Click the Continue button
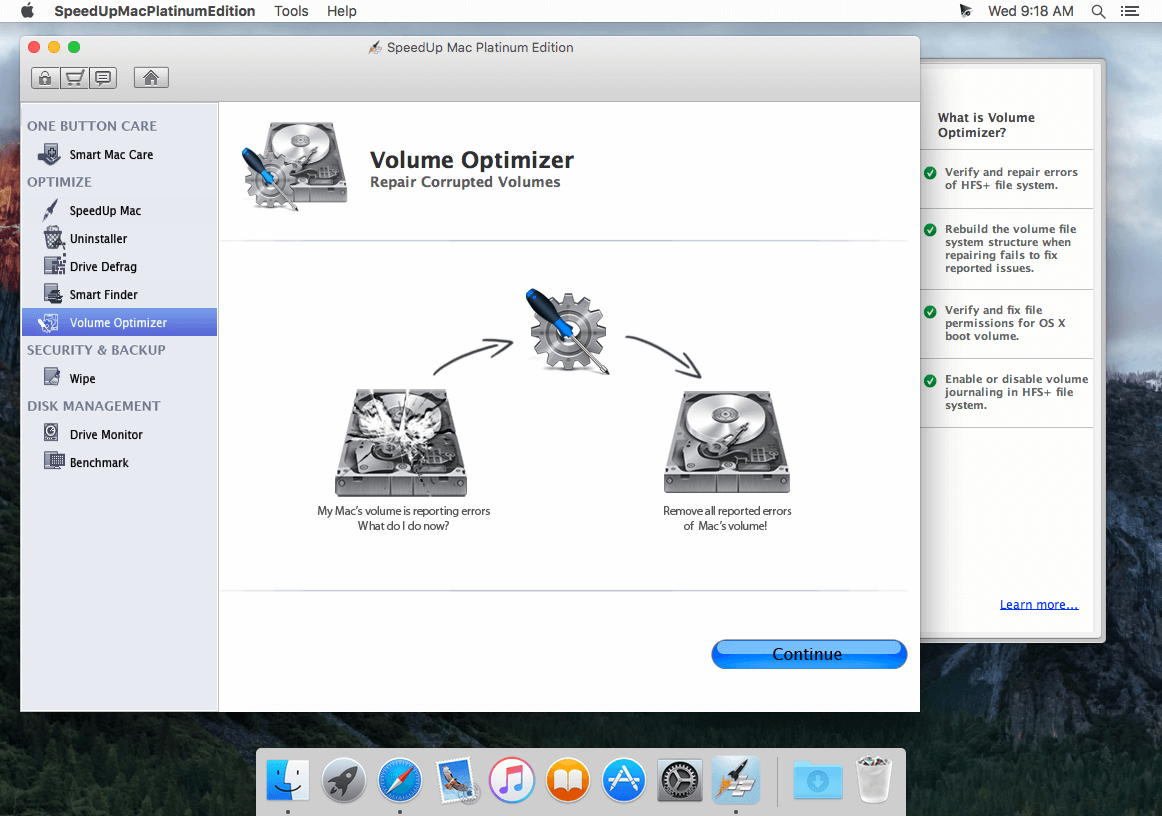The image size is (1162, 816). tap(809, 654)
